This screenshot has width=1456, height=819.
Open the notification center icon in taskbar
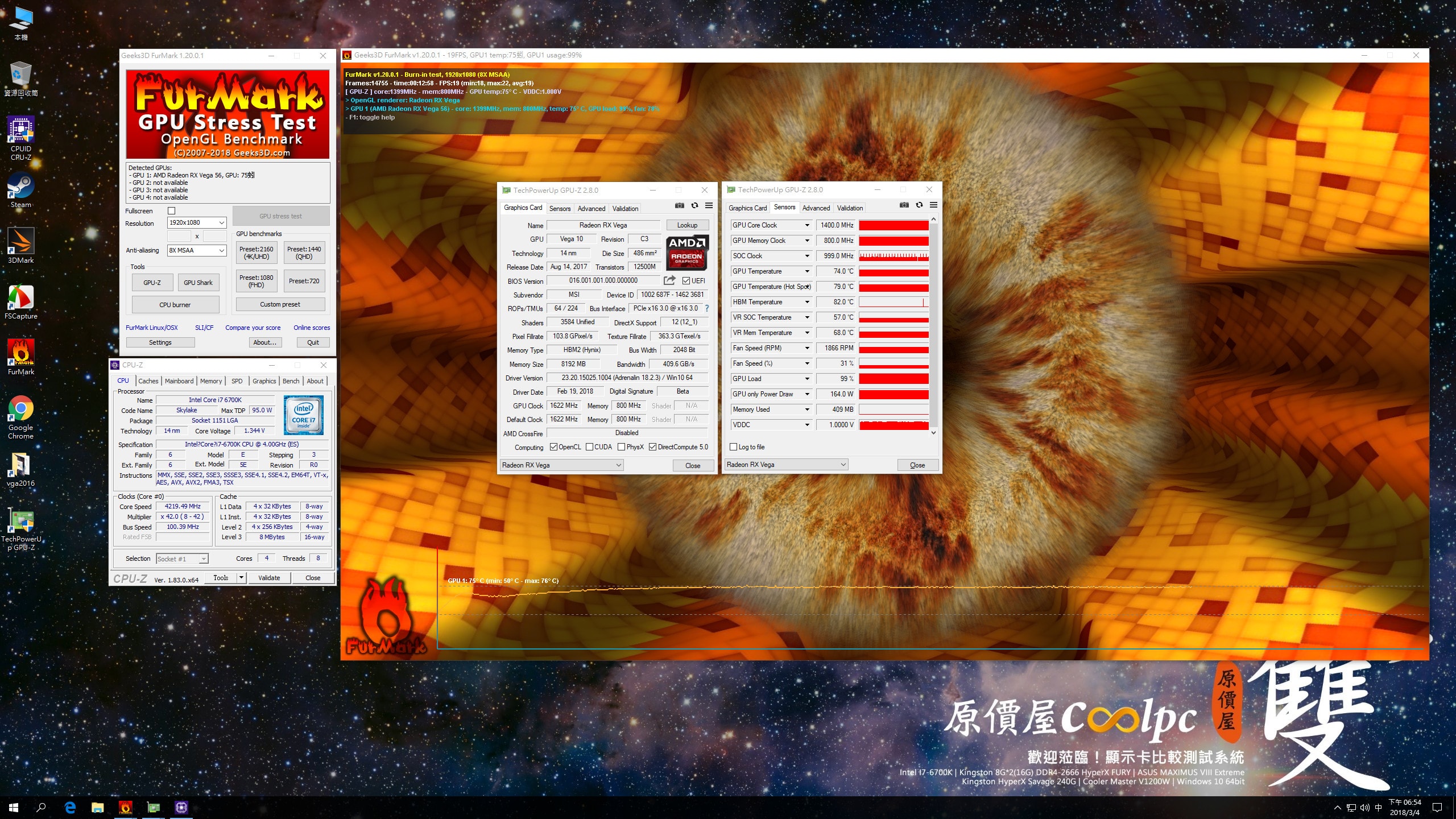[x=1437, y=807]
